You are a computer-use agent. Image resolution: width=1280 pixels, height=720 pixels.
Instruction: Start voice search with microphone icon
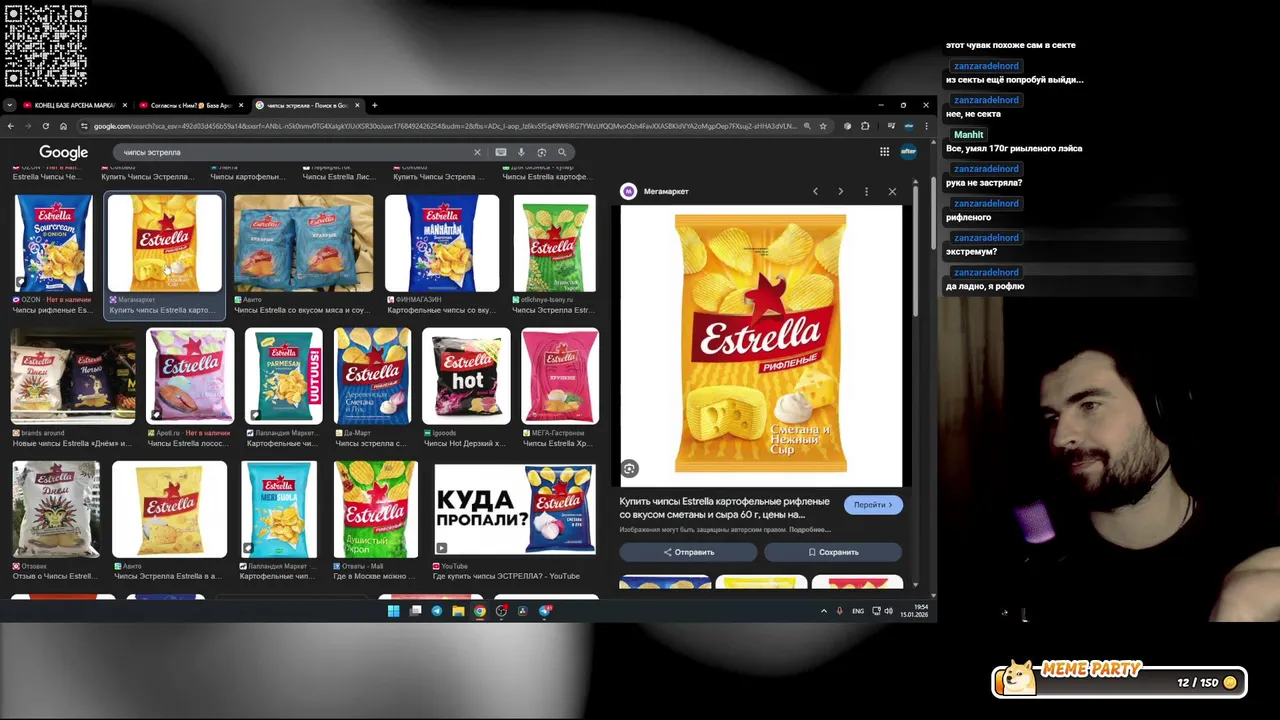tap(521, 152)
